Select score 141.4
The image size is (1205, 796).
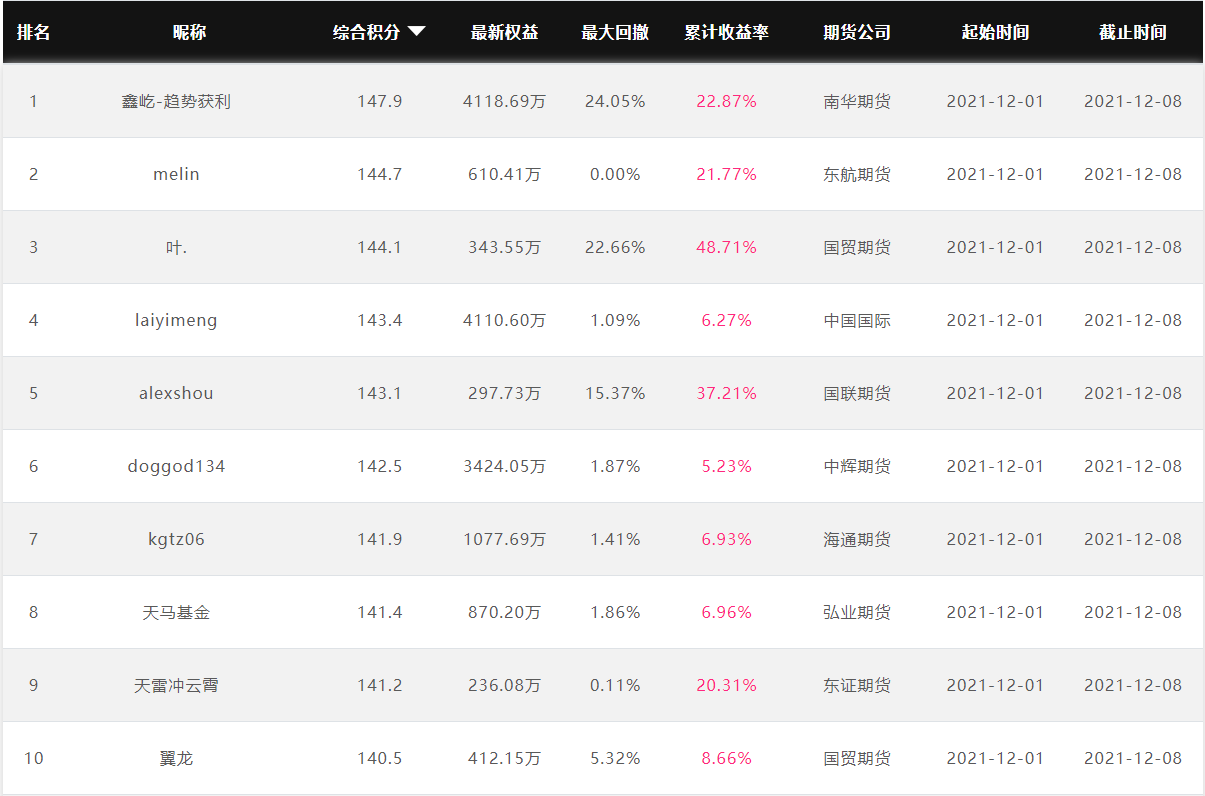[x=380, y=612]
